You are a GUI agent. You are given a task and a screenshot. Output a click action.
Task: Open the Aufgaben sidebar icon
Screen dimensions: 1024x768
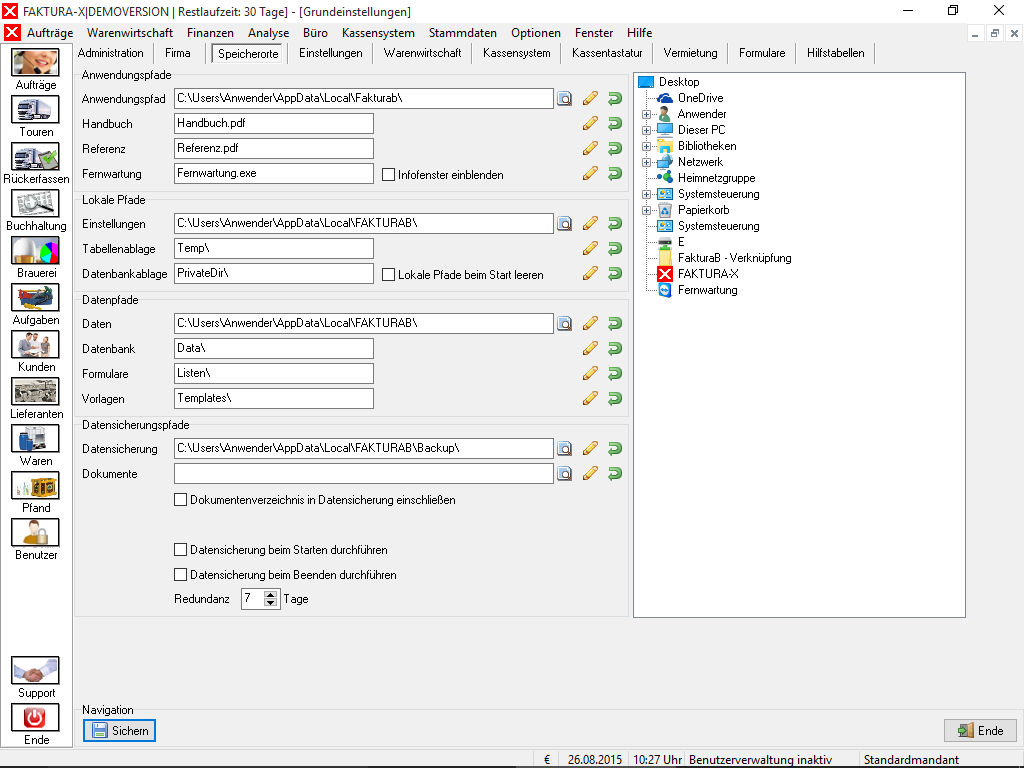(x=35, y=297)
